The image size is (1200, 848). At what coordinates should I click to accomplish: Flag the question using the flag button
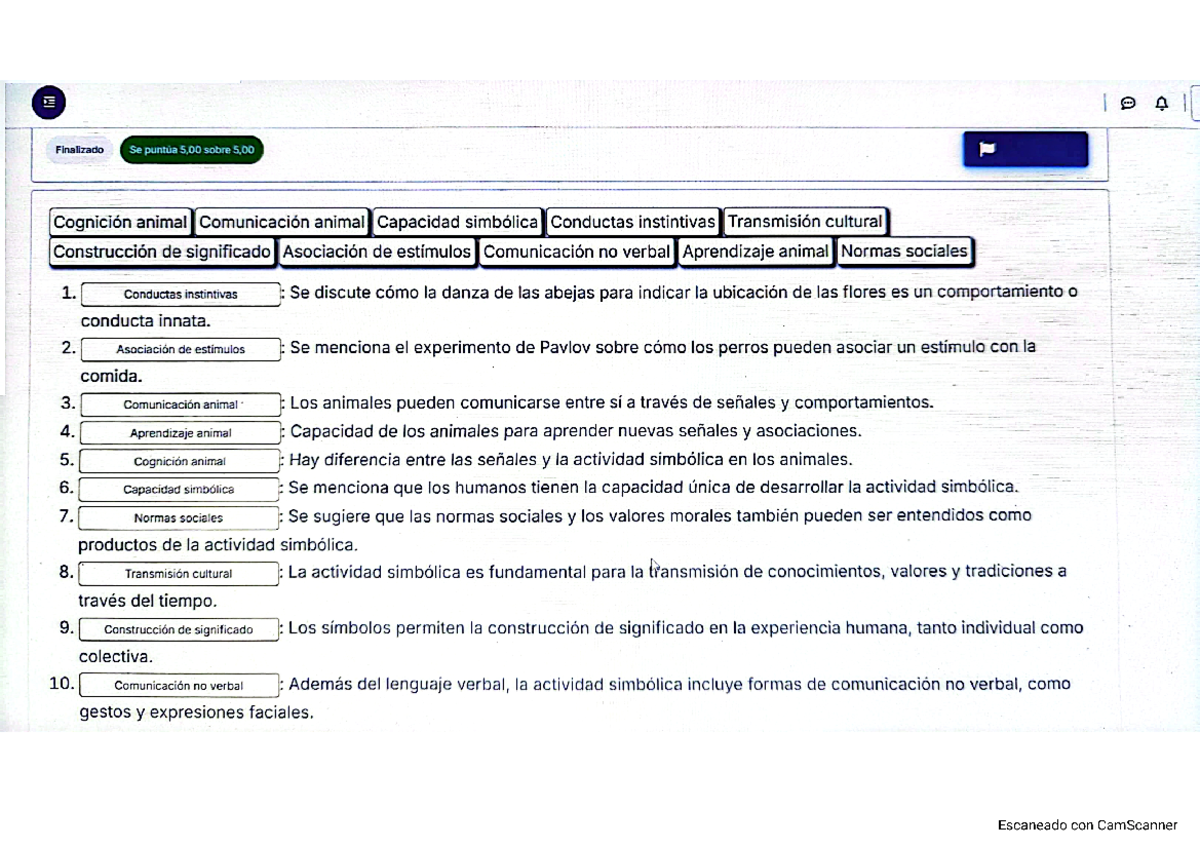click(x=1024, y=148)
